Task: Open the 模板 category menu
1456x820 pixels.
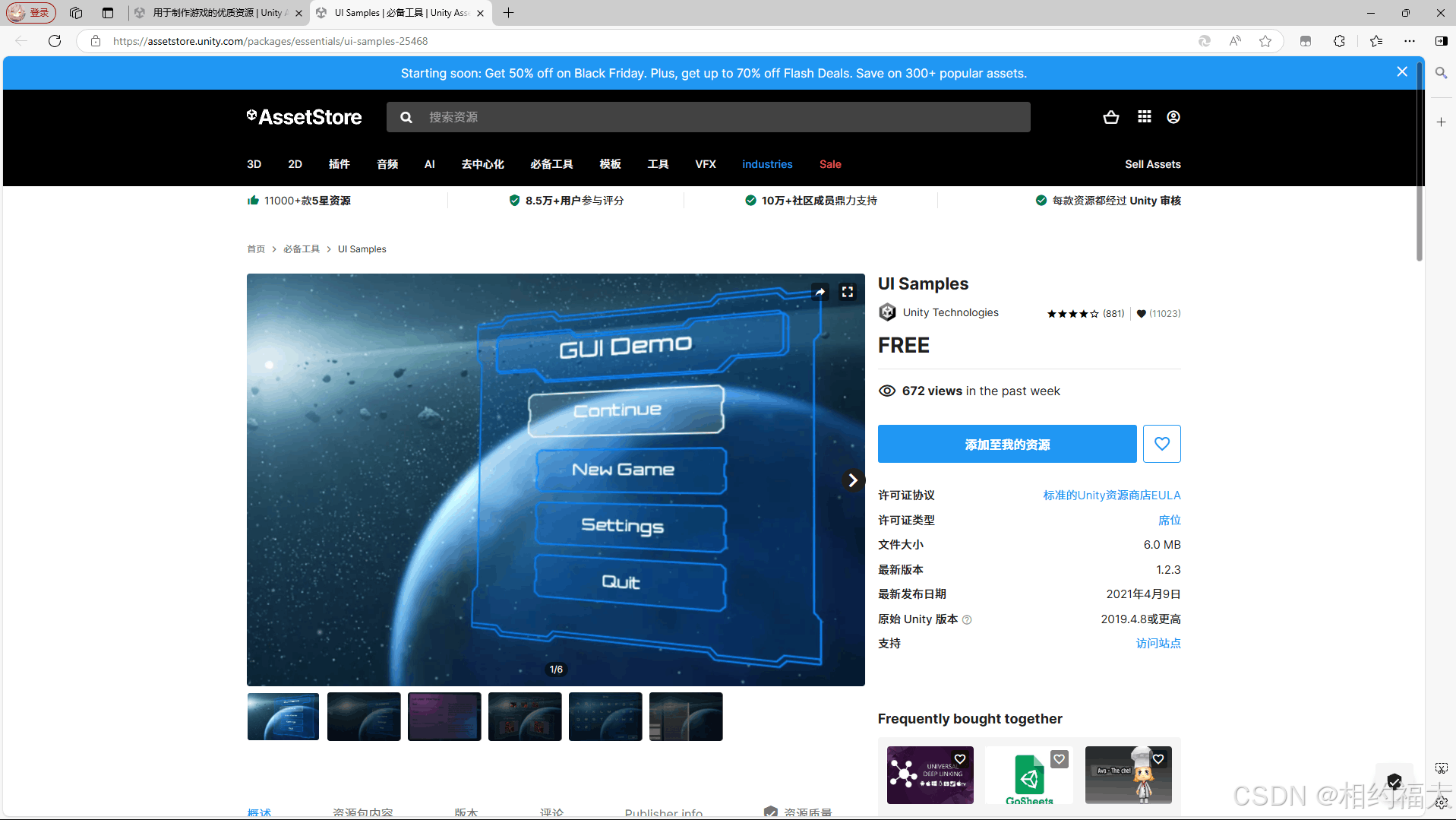Action: [x=610, y=164]
